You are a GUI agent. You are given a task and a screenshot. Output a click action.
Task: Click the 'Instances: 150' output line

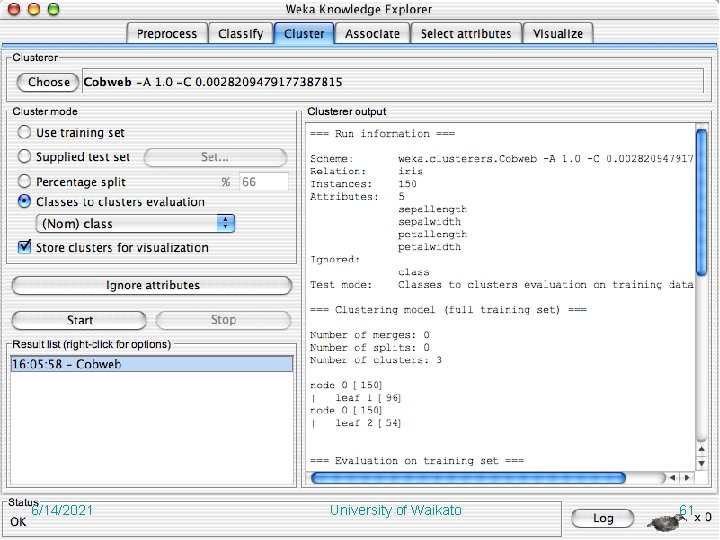pyautogui.click(x=363, y=184)
